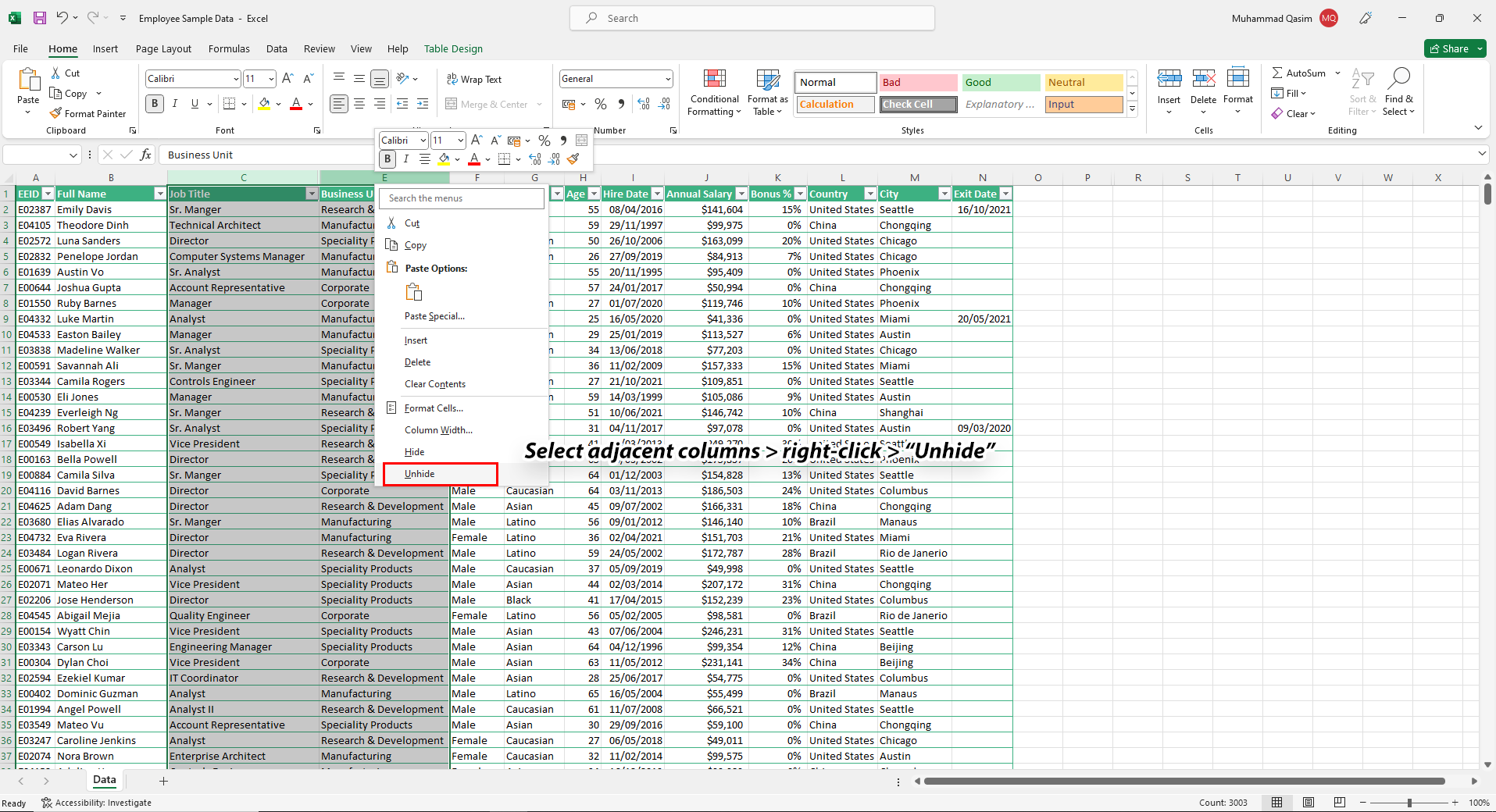The height and width of the screenshot is (812, 1496).
Task: Toggle underline formatting
Action: click(x=195, y=103)
